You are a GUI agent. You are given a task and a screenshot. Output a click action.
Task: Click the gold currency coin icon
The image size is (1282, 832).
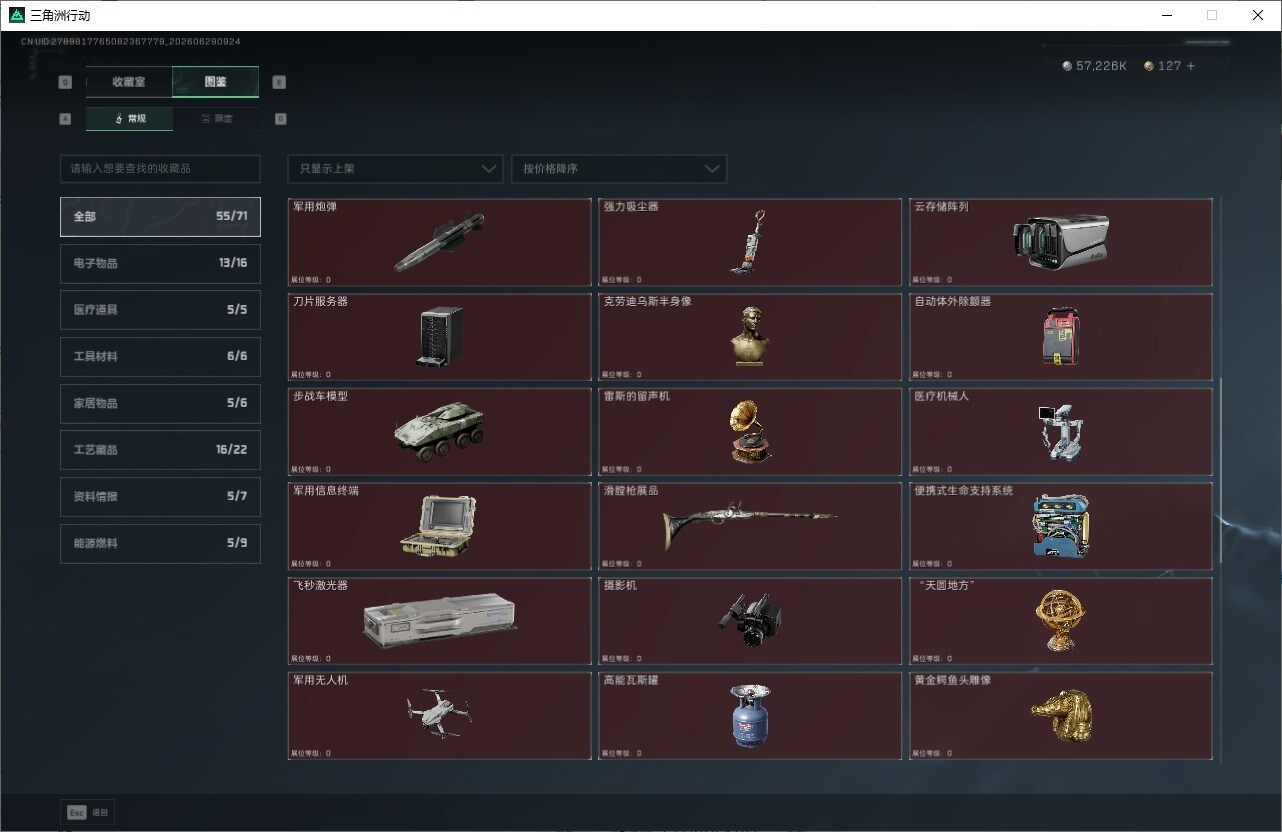tap(1149, 66)
